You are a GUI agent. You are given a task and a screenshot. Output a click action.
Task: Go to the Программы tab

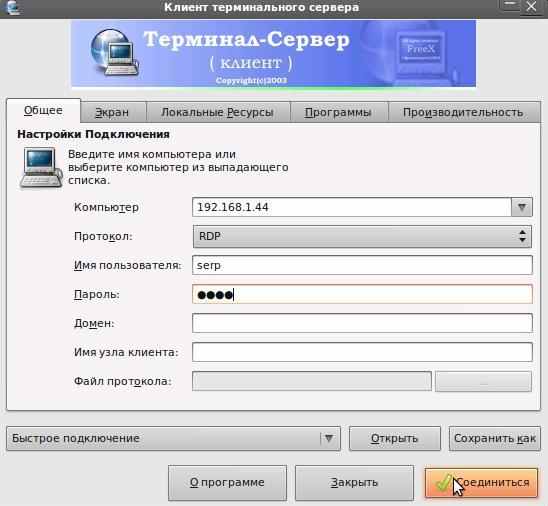[339, 112]
